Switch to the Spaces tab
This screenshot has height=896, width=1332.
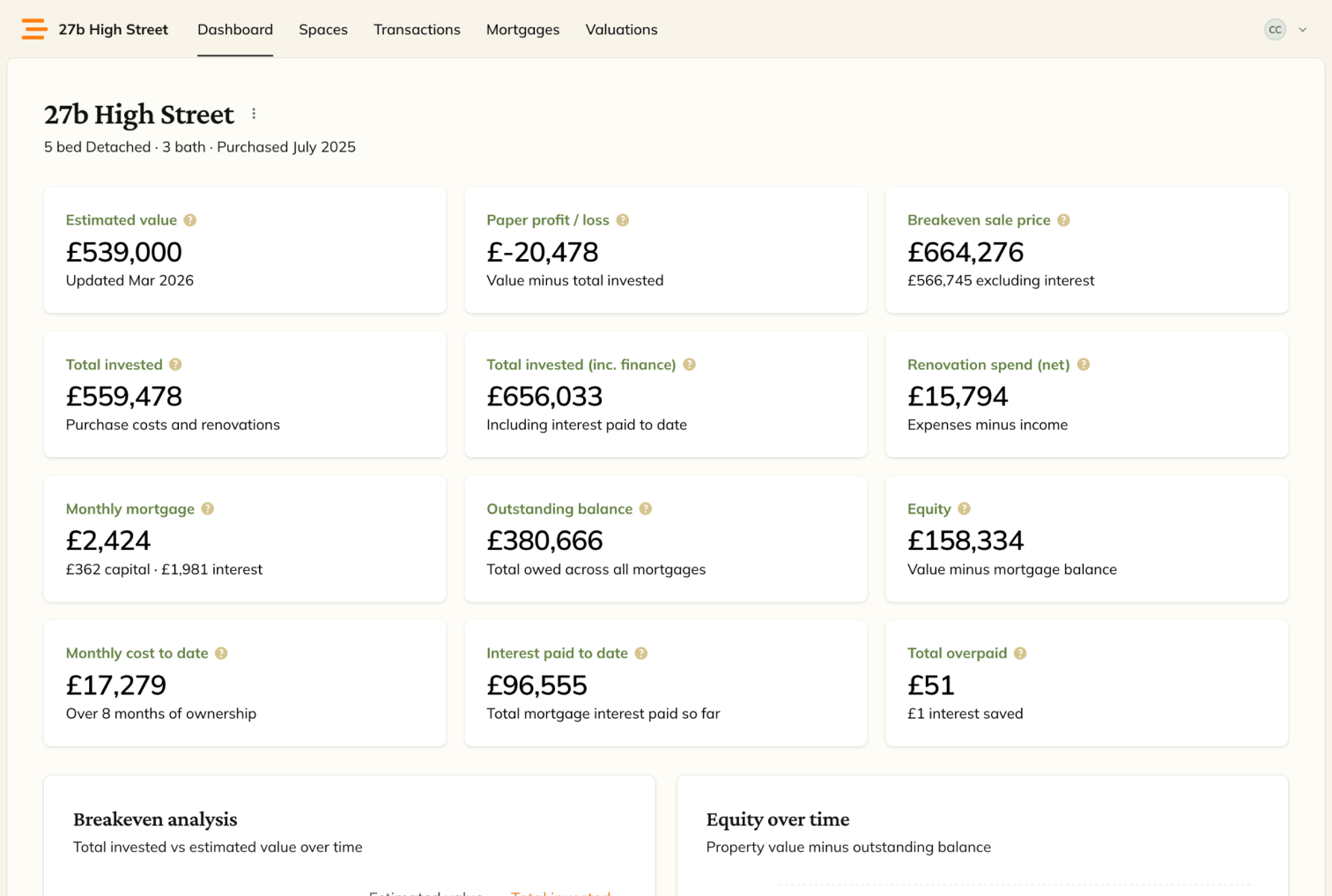pos(323,30)
